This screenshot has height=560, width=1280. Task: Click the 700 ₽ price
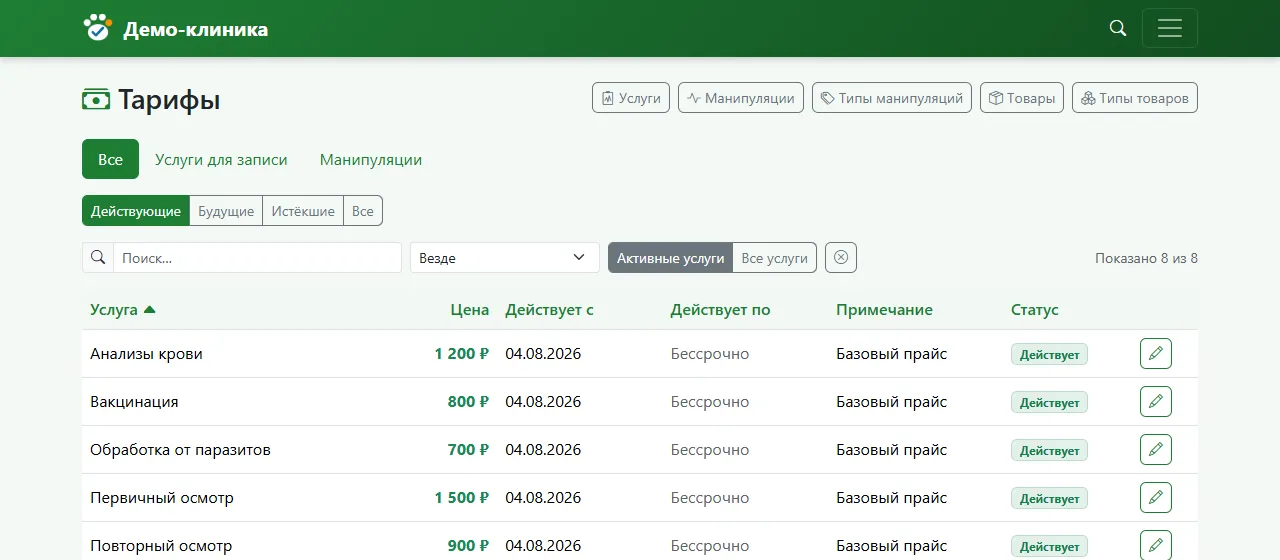[468, 450]
